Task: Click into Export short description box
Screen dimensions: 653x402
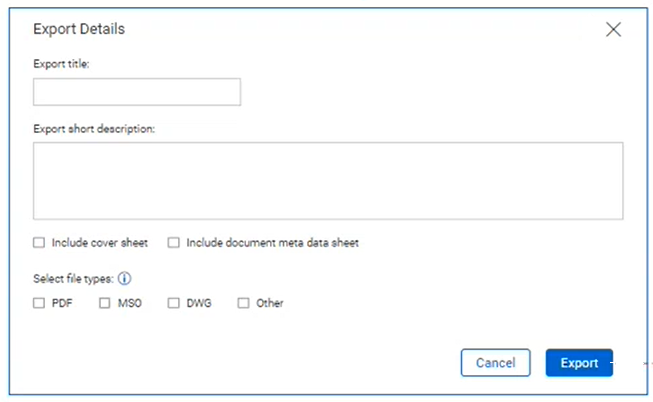Action: pyautogui.click(x=328, y=181)
